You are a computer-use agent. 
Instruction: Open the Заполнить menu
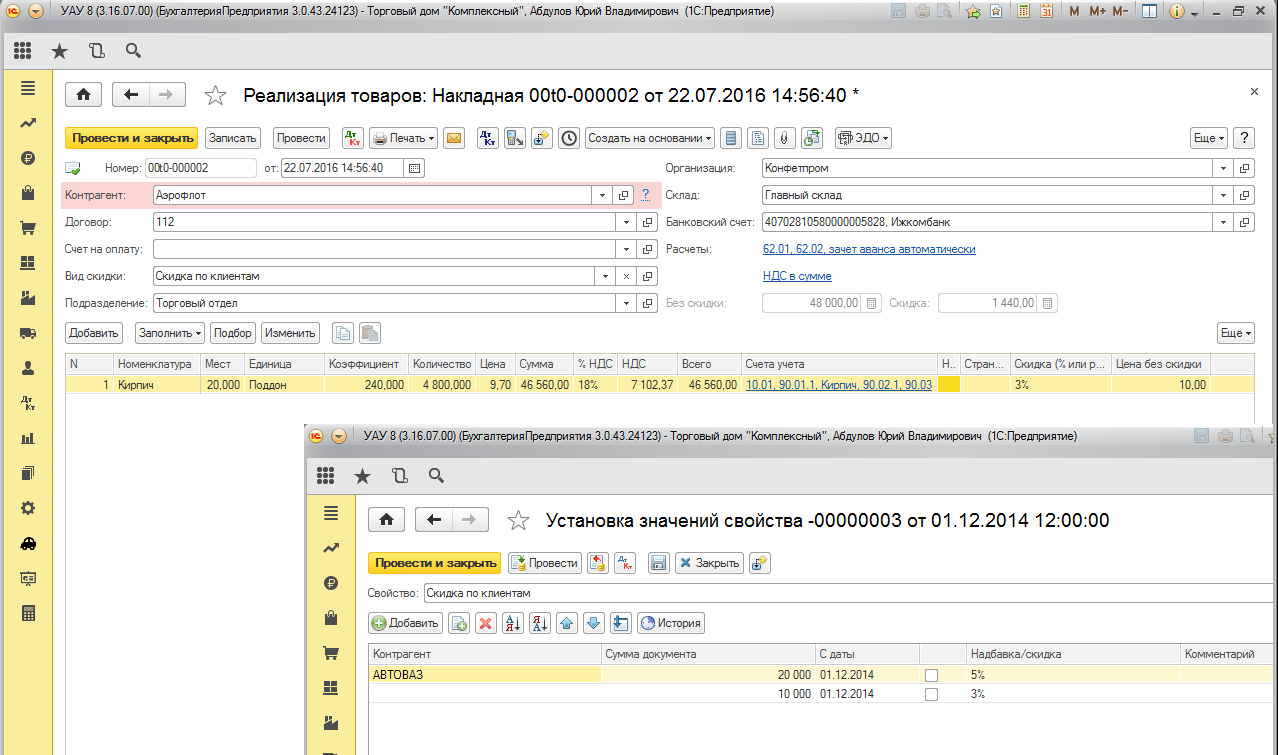(x=170, y=333)
